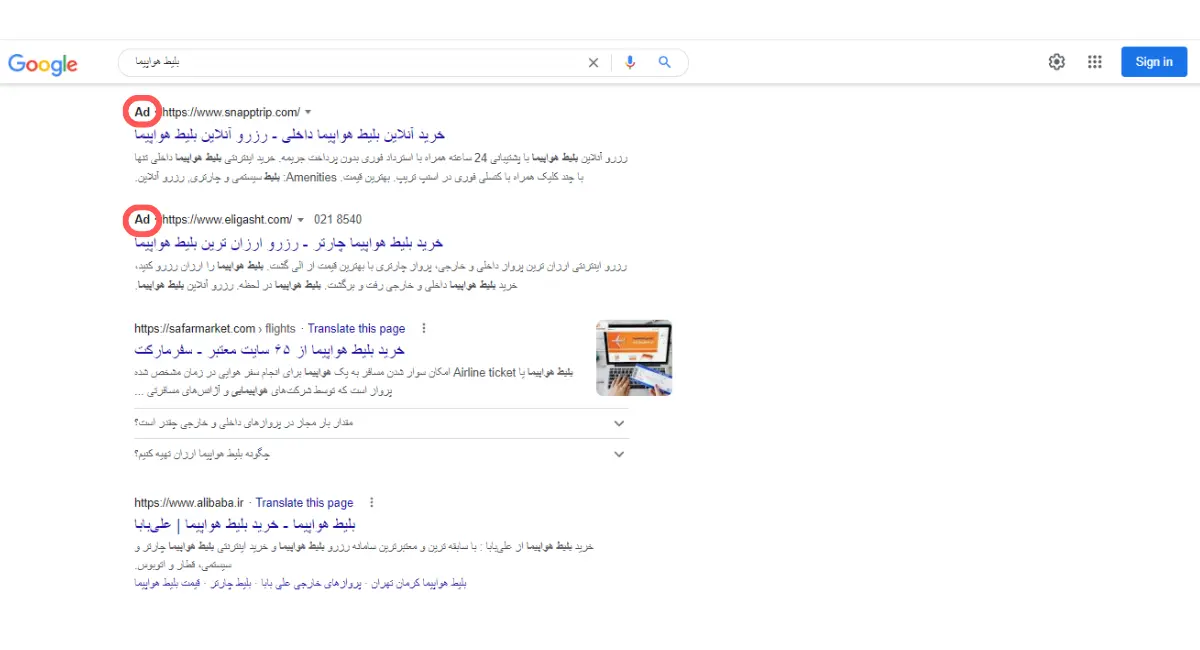Expand first safarmarket FAQ question chevron
Screen dimensions: 1200x650
619,423
